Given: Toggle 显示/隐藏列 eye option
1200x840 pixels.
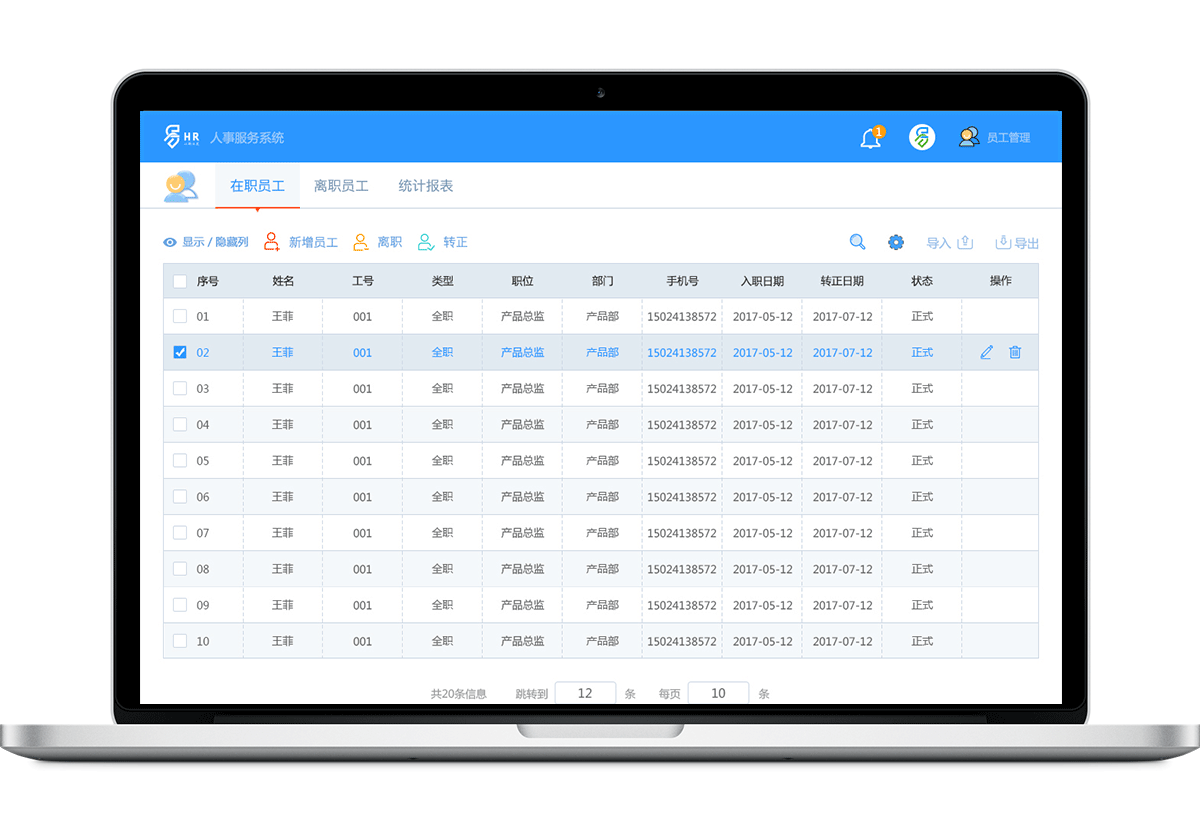Looking at the screenshot, I should pyautogui.click(x=206, y=242).
